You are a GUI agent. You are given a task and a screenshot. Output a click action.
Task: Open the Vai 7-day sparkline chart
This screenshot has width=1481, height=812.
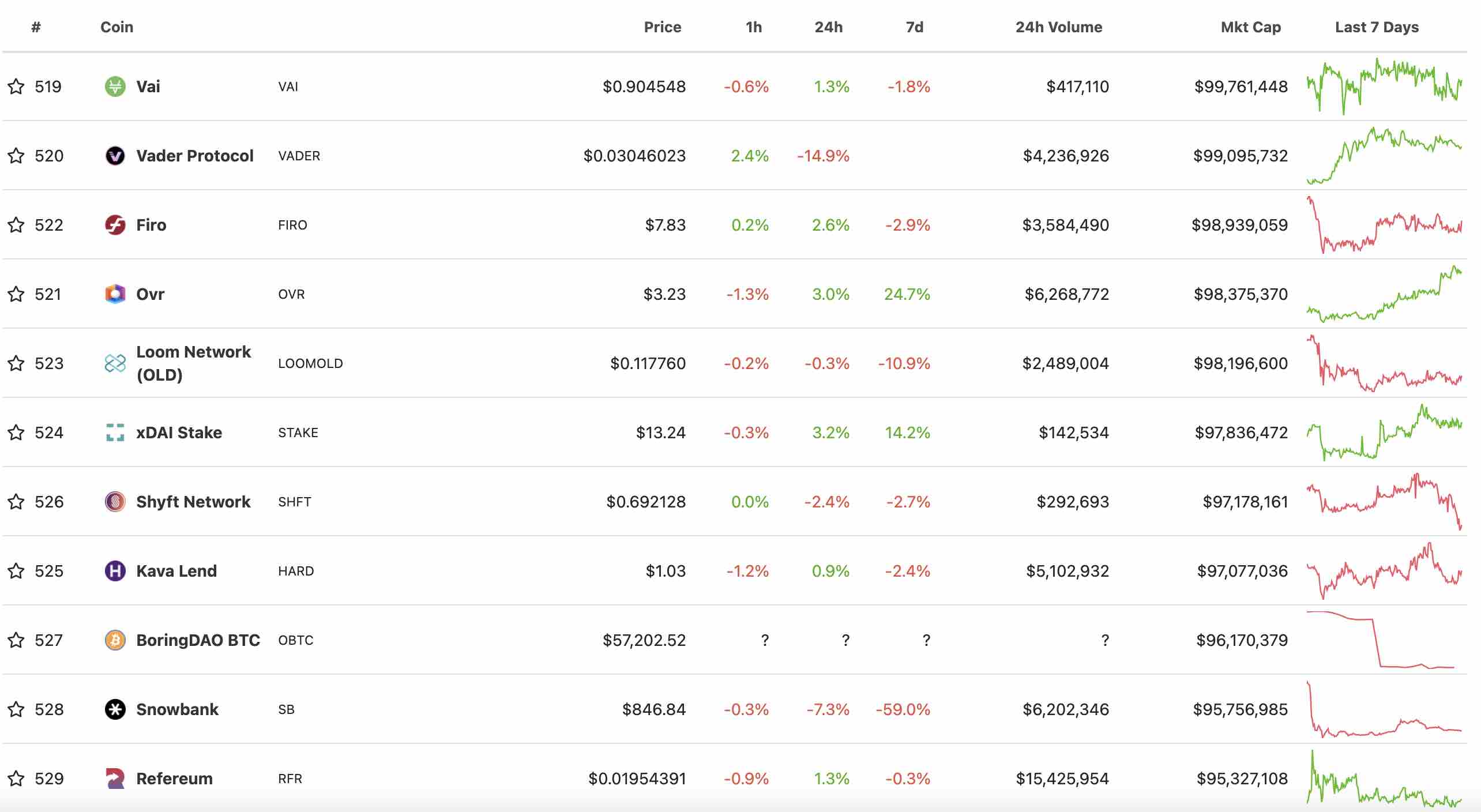pyautogui.click(x=1384, y=87)
